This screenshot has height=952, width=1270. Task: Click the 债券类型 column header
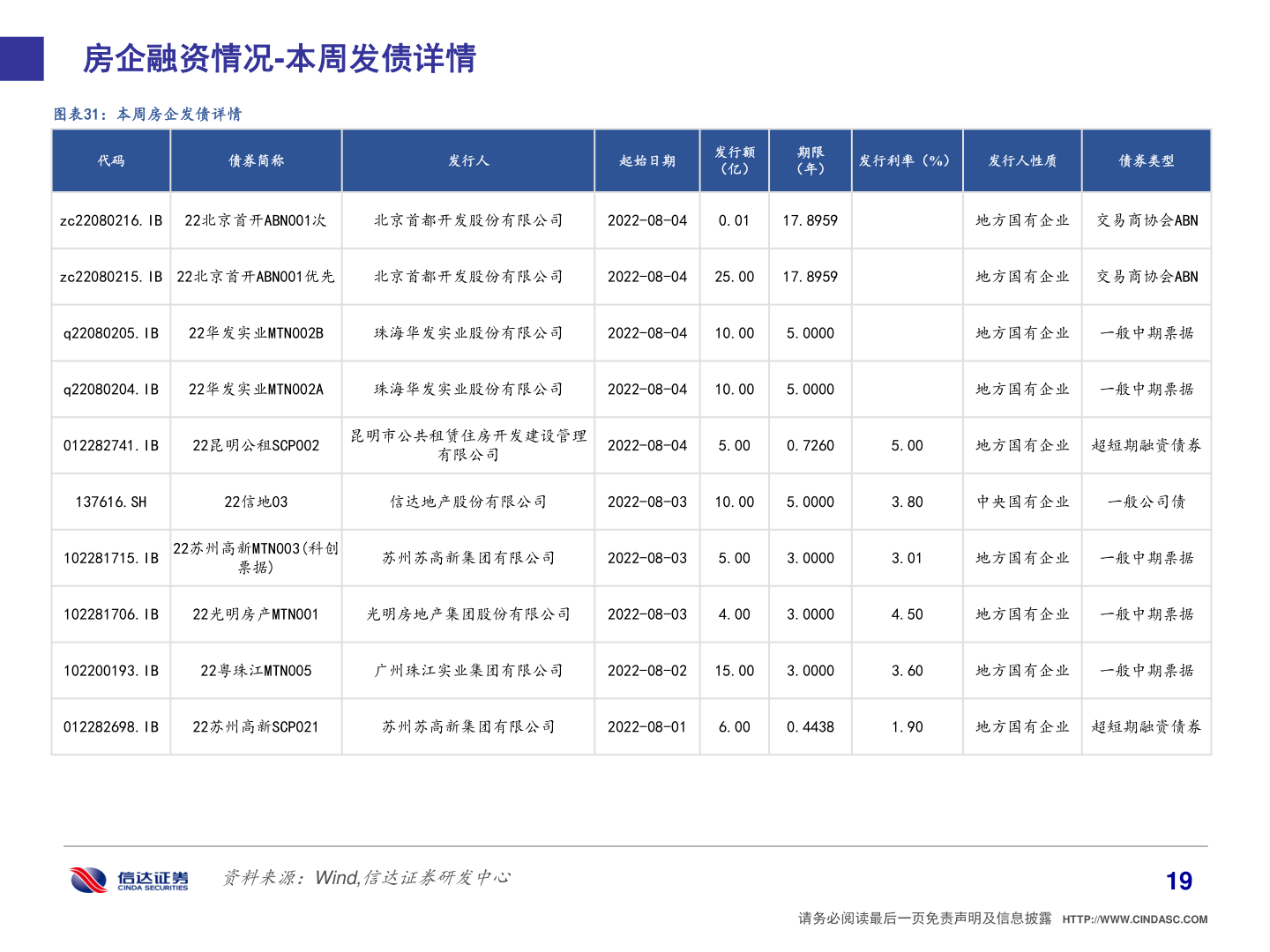[x=1146, y=160]
